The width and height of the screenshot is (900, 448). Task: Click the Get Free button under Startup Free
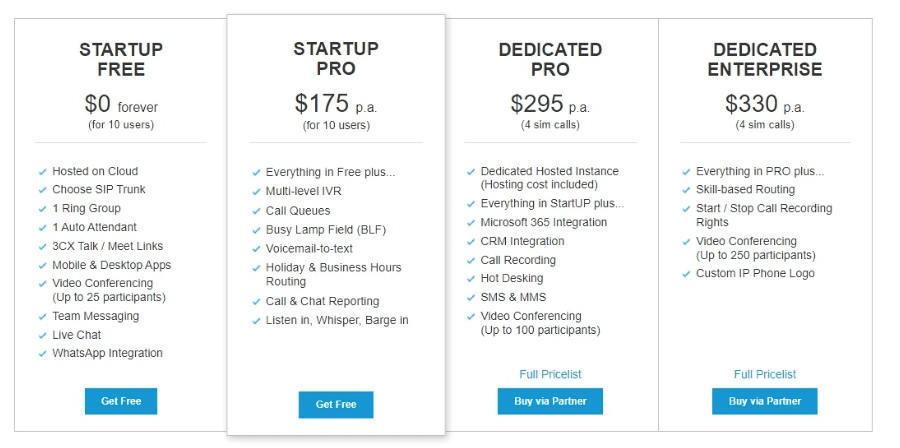coord(121,401)
